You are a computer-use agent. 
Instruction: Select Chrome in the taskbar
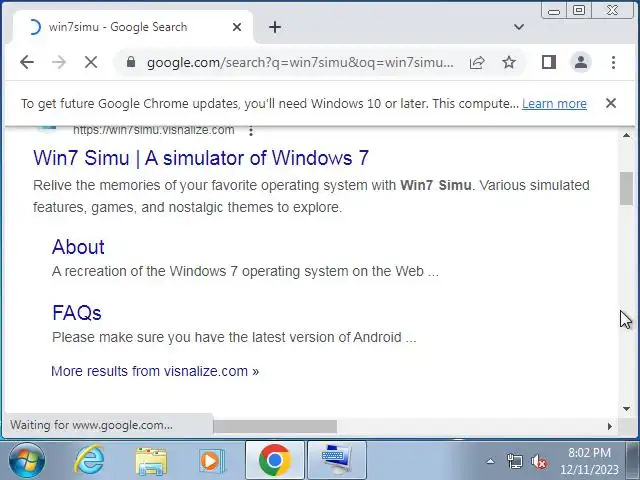(275, 460)
